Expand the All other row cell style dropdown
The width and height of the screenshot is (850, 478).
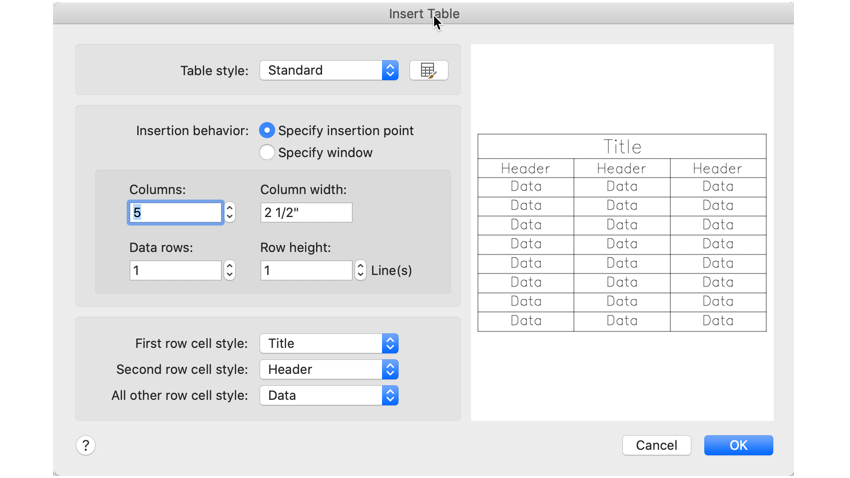[x=329, y=395]
